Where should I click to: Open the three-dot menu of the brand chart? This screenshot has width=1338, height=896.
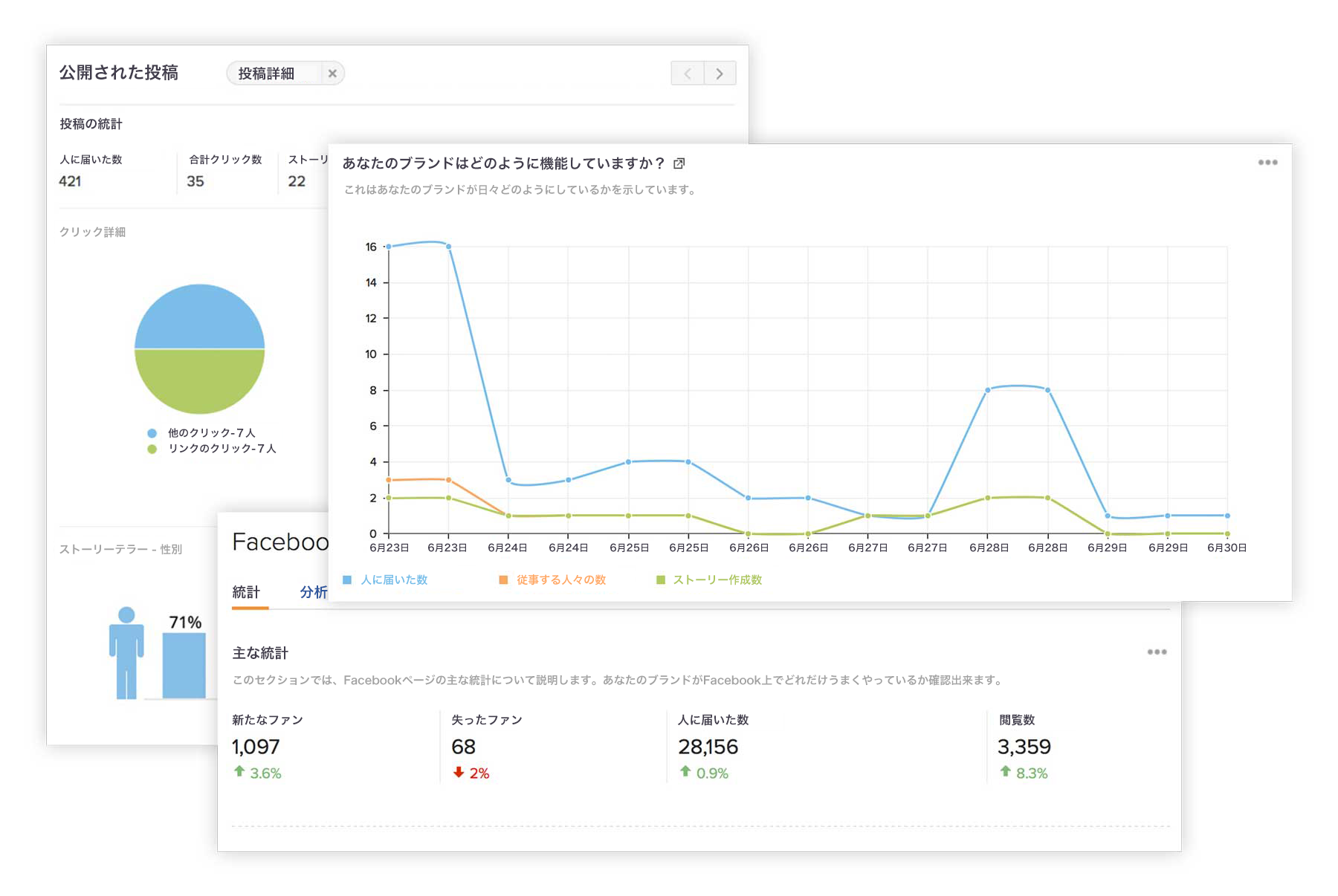click(x=1267, y=162)
